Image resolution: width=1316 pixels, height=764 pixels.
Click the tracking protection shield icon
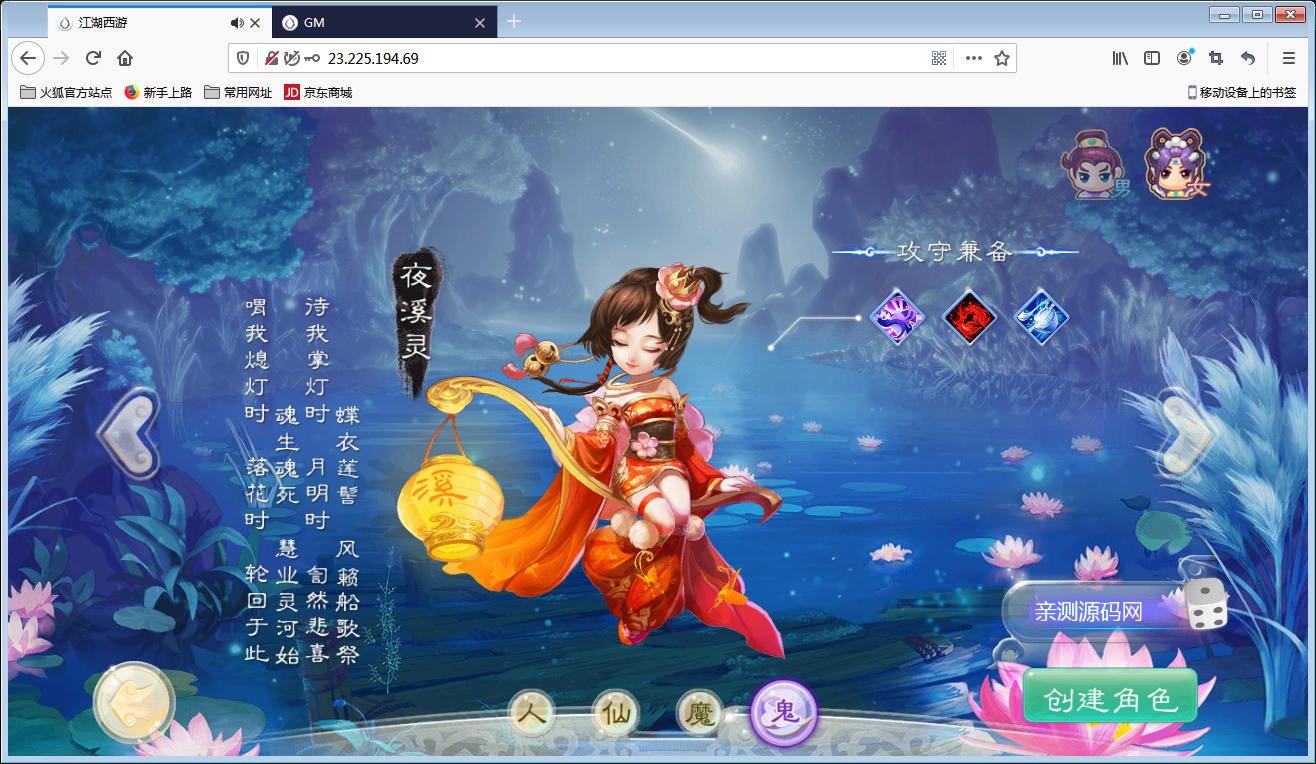coord(243,58)
